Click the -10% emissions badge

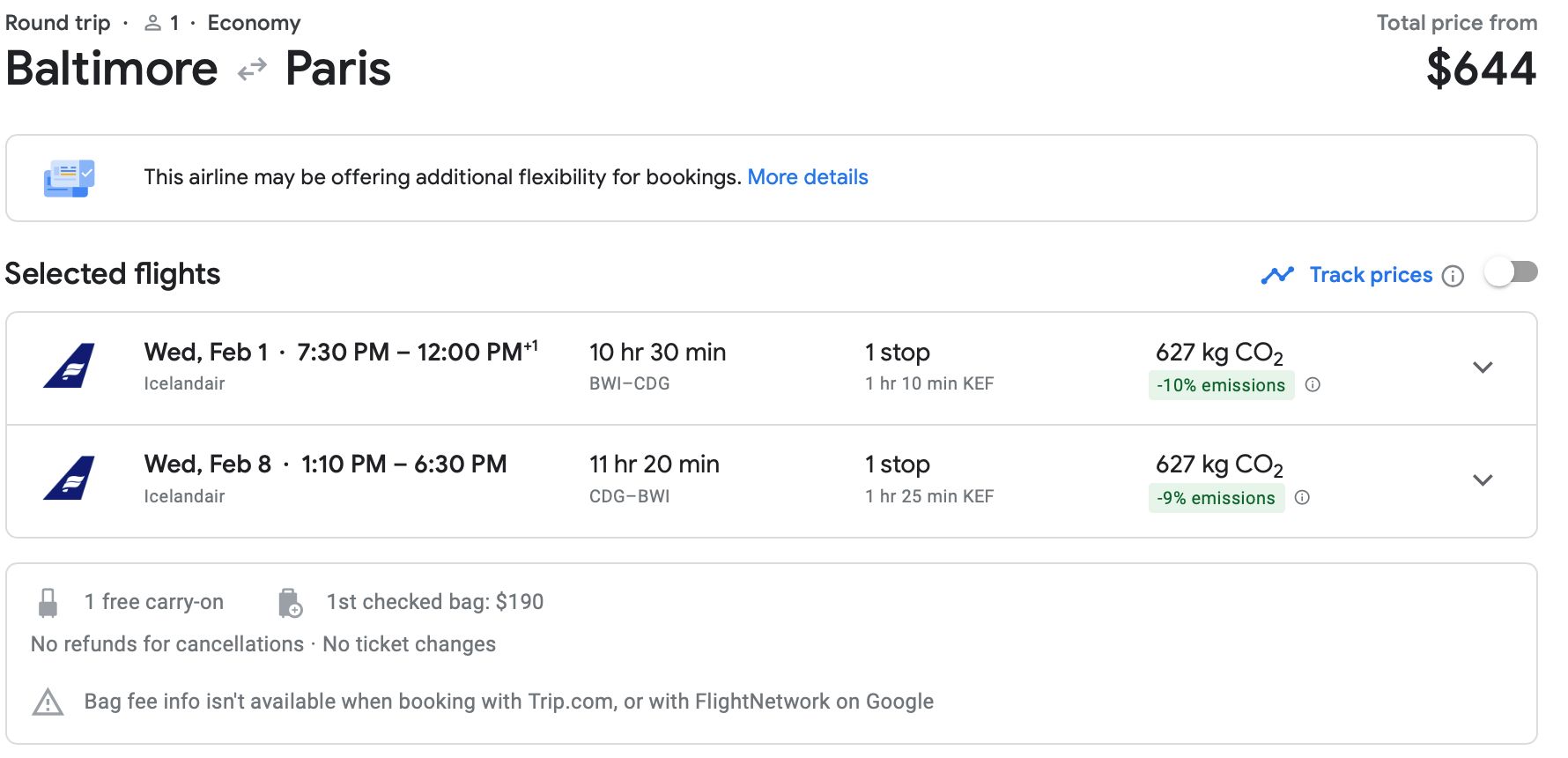[1221, 385]
